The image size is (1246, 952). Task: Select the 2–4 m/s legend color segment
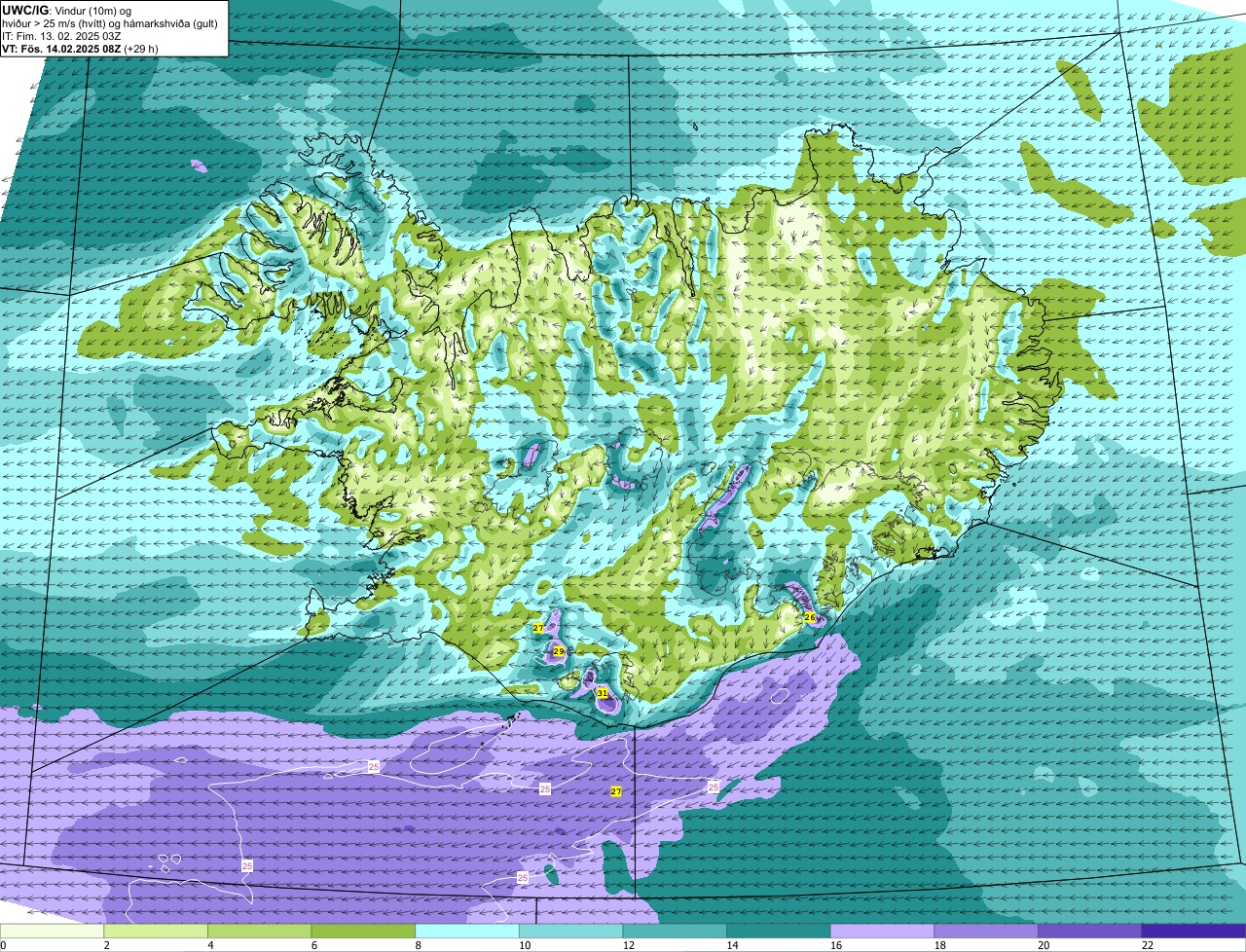156,931
